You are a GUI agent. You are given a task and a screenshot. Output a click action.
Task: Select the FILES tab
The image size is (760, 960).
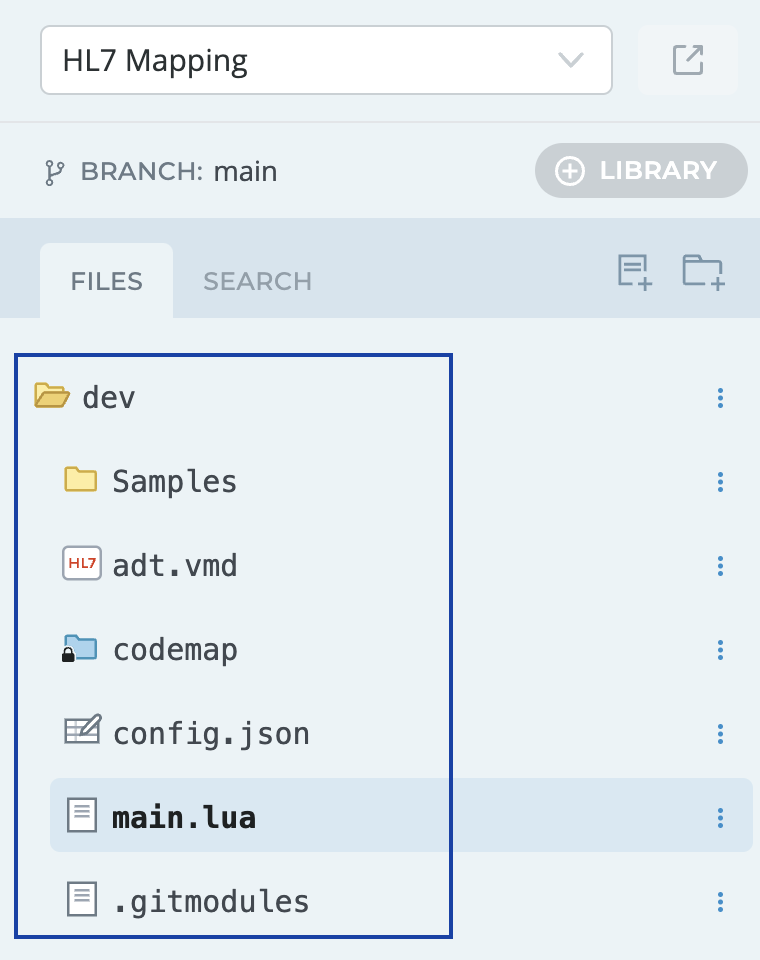[x=106, y=282]
